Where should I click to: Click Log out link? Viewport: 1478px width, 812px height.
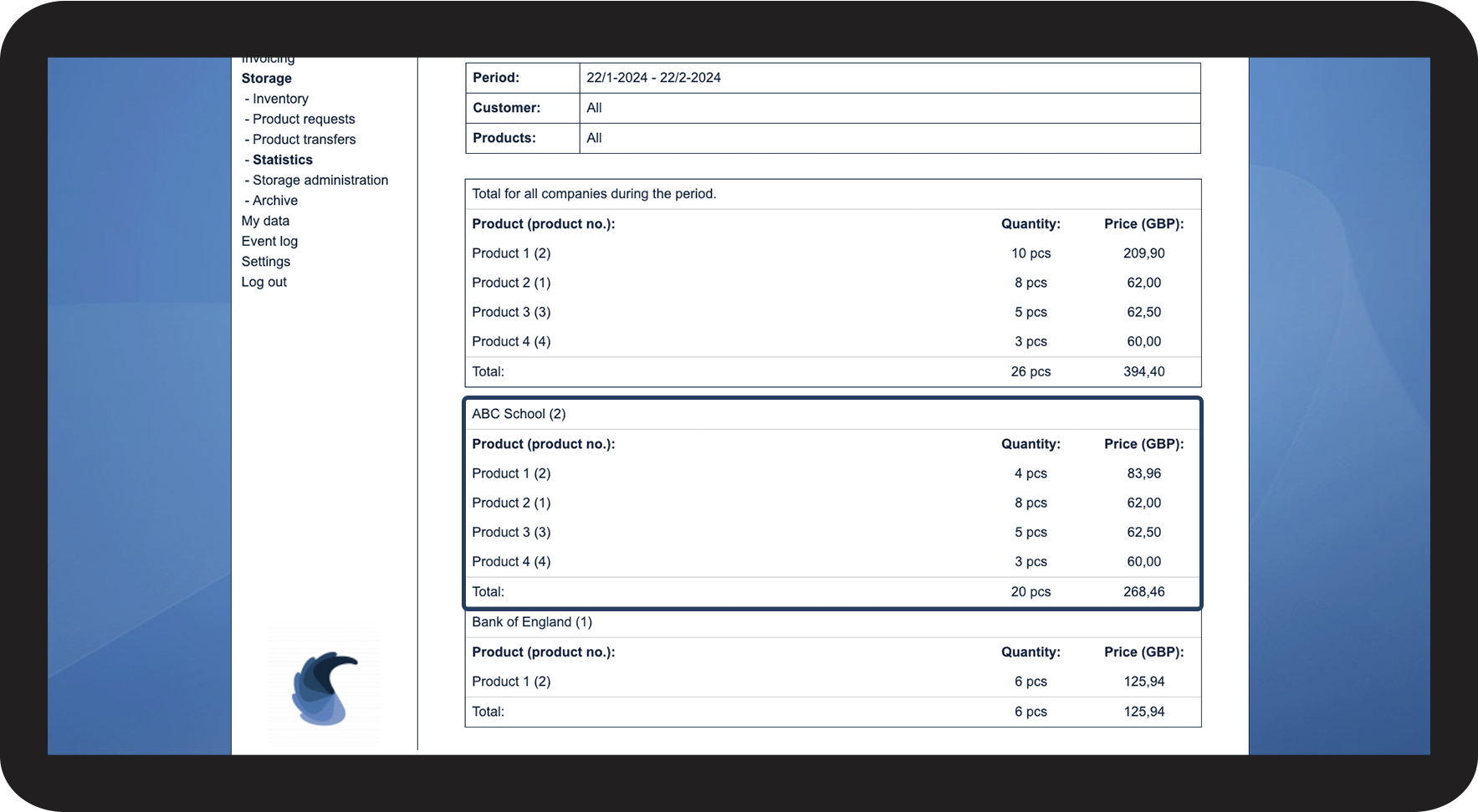tap(263, 282)
